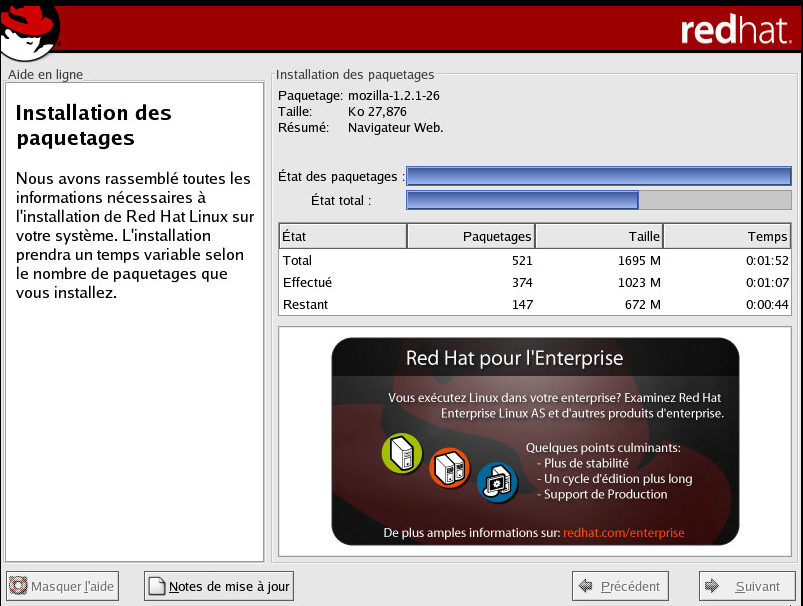Click the document icon on Notes de mise à jour
This screenshot has width=803, height=606.
[x=157, y=586]
